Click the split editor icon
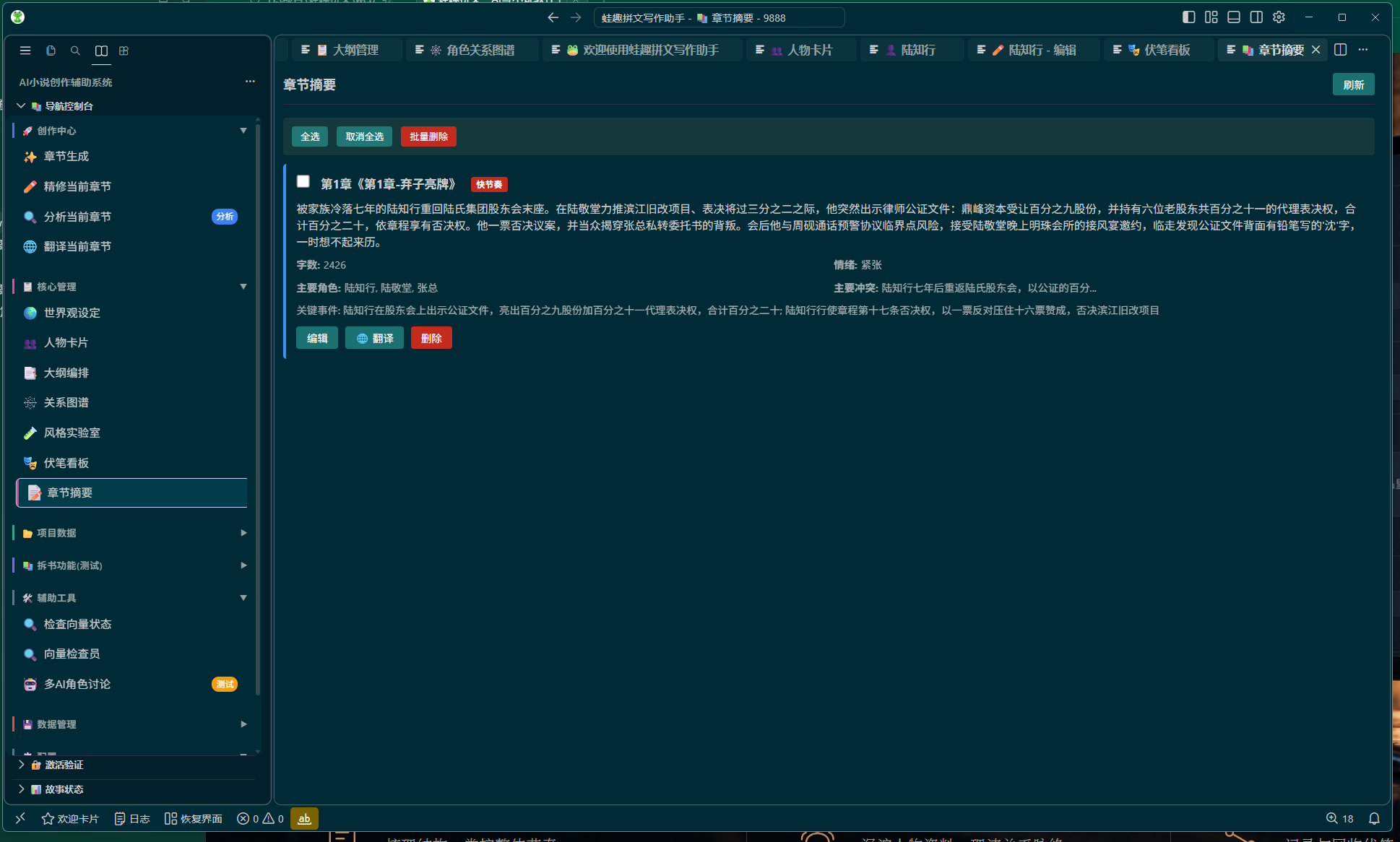1400x842 pixels. 1341,50
